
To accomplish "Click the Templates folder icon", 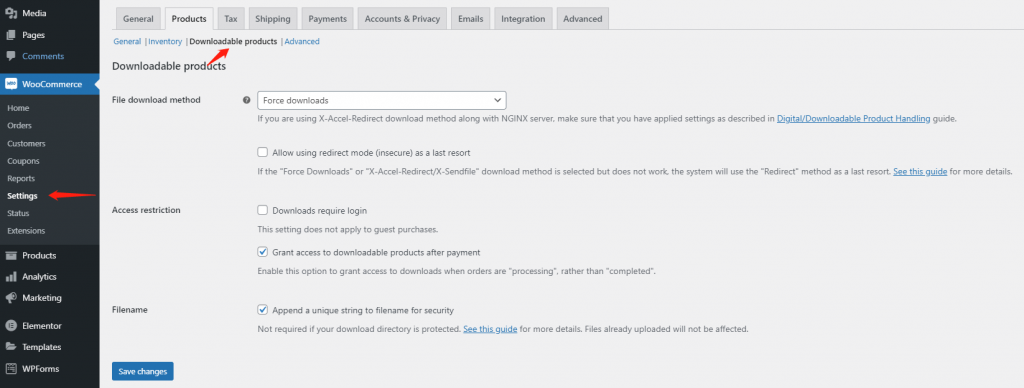I will click(10, 348).
